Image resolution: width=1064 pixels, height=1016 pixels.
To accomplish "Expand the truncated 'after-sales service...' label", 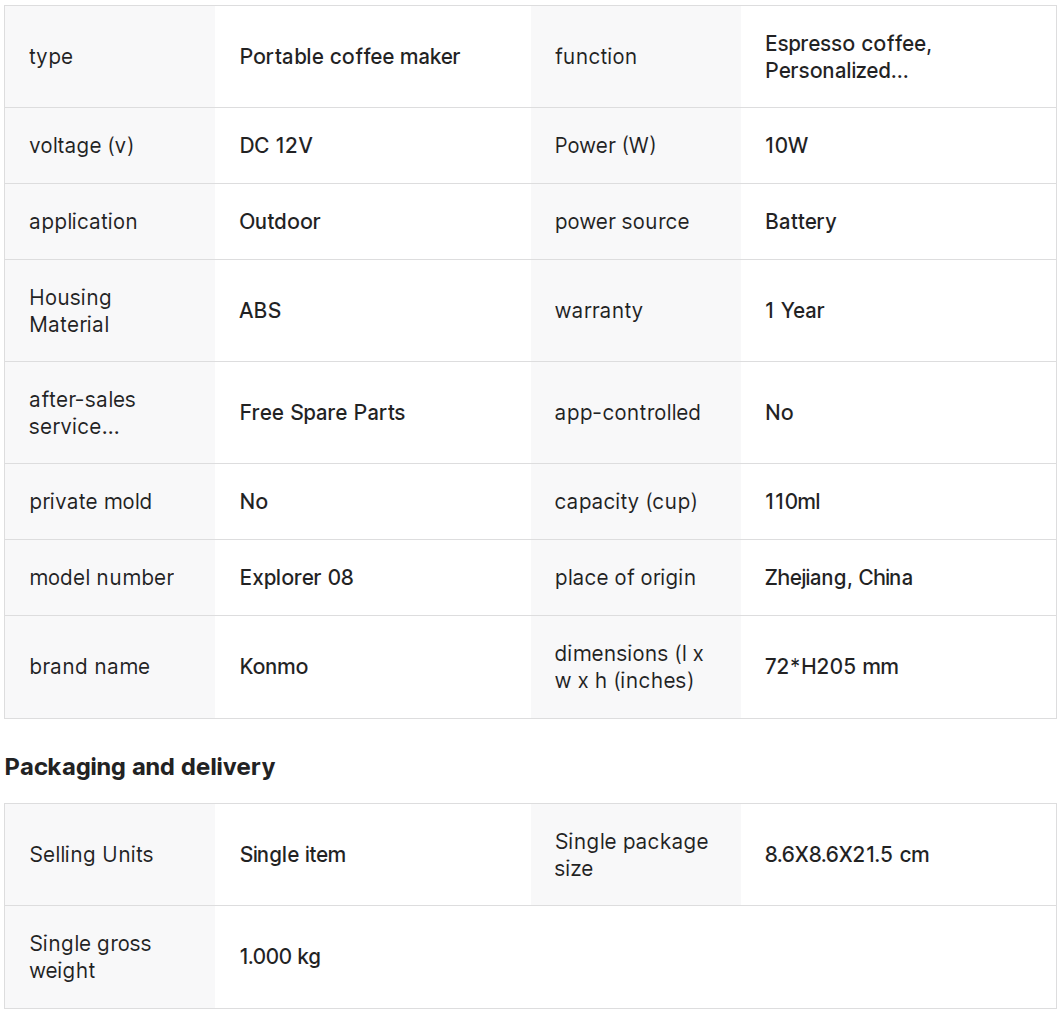I will [82, 413].
